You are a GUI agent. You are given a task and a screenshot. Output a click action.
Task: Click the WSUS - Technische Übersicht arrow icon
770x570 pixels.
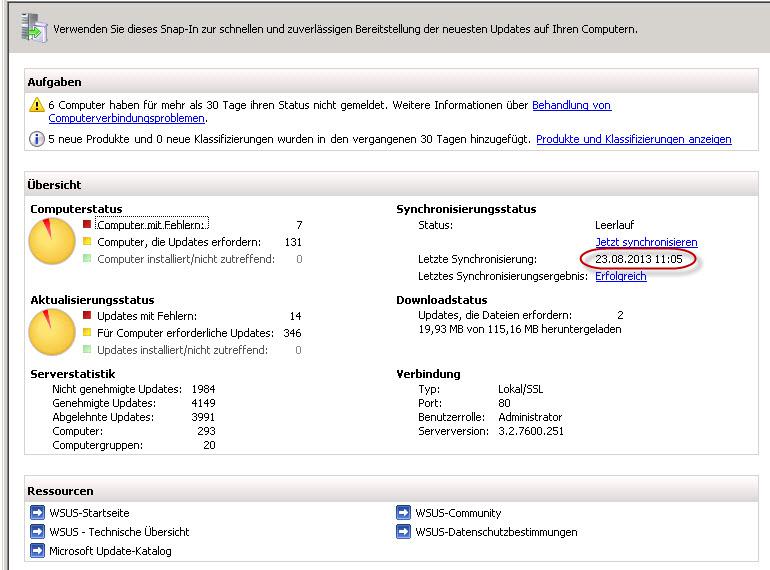(x=37, y=531)
